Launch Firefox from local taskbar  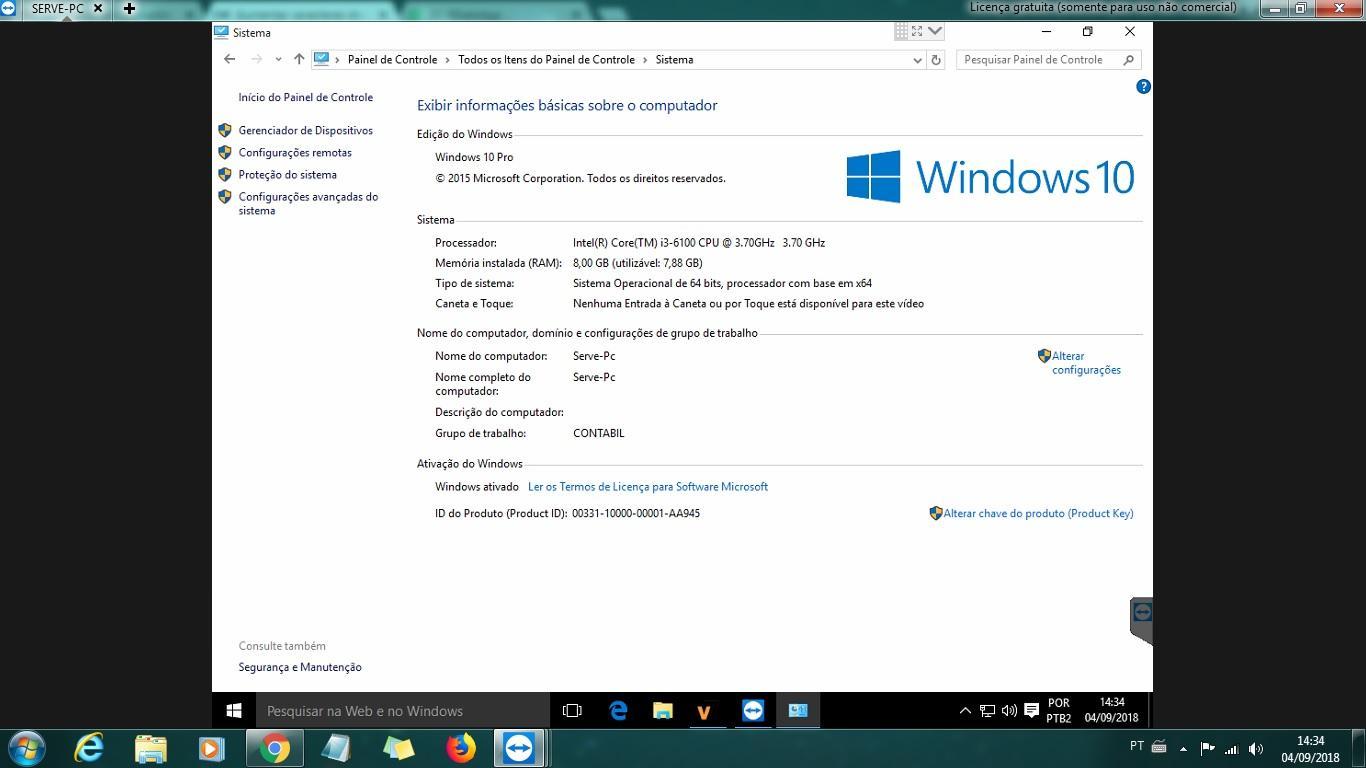click(460, 748)
